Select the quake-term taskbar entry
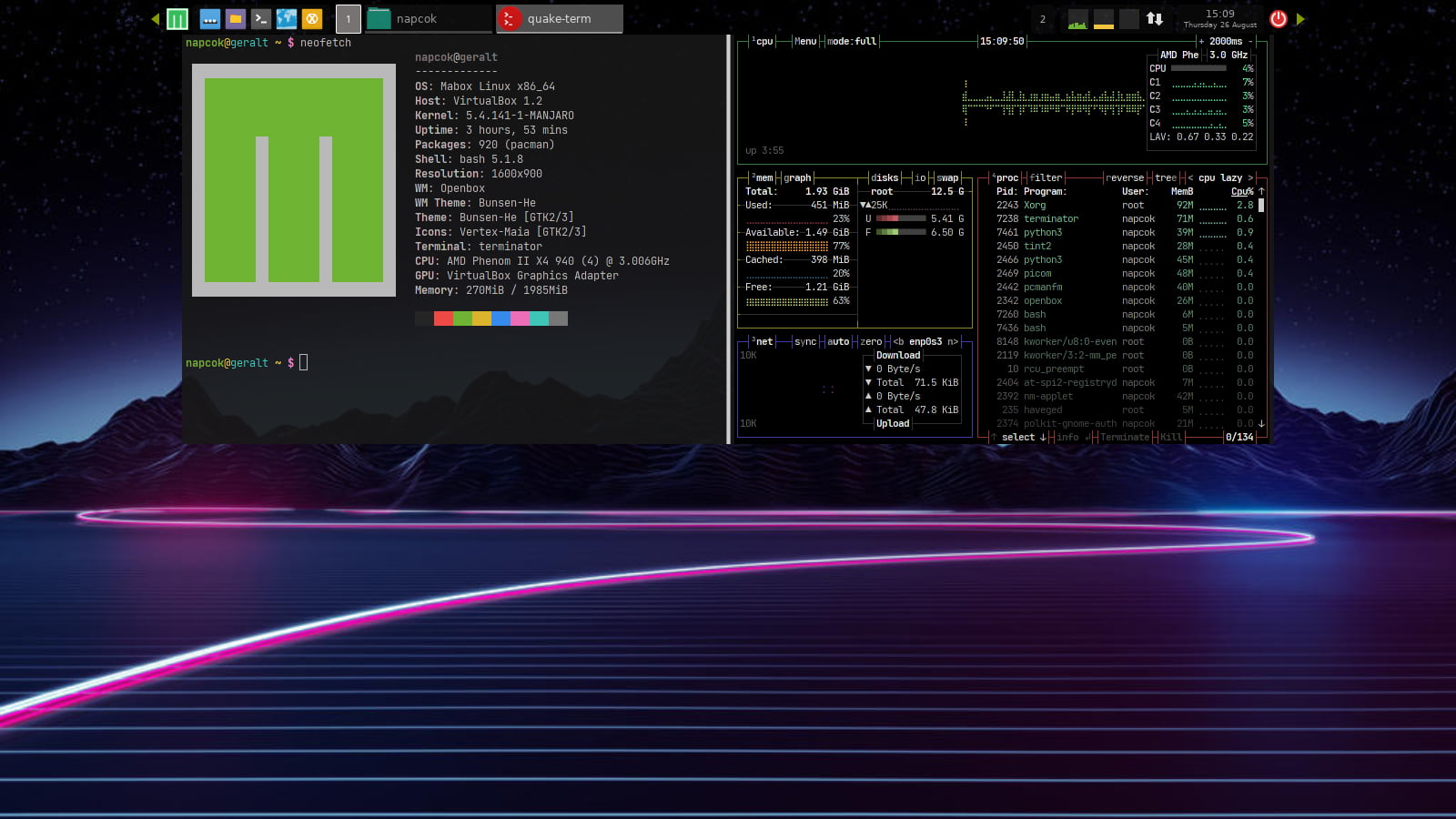This screenshot has height=819, width=1456. (560, 18)
